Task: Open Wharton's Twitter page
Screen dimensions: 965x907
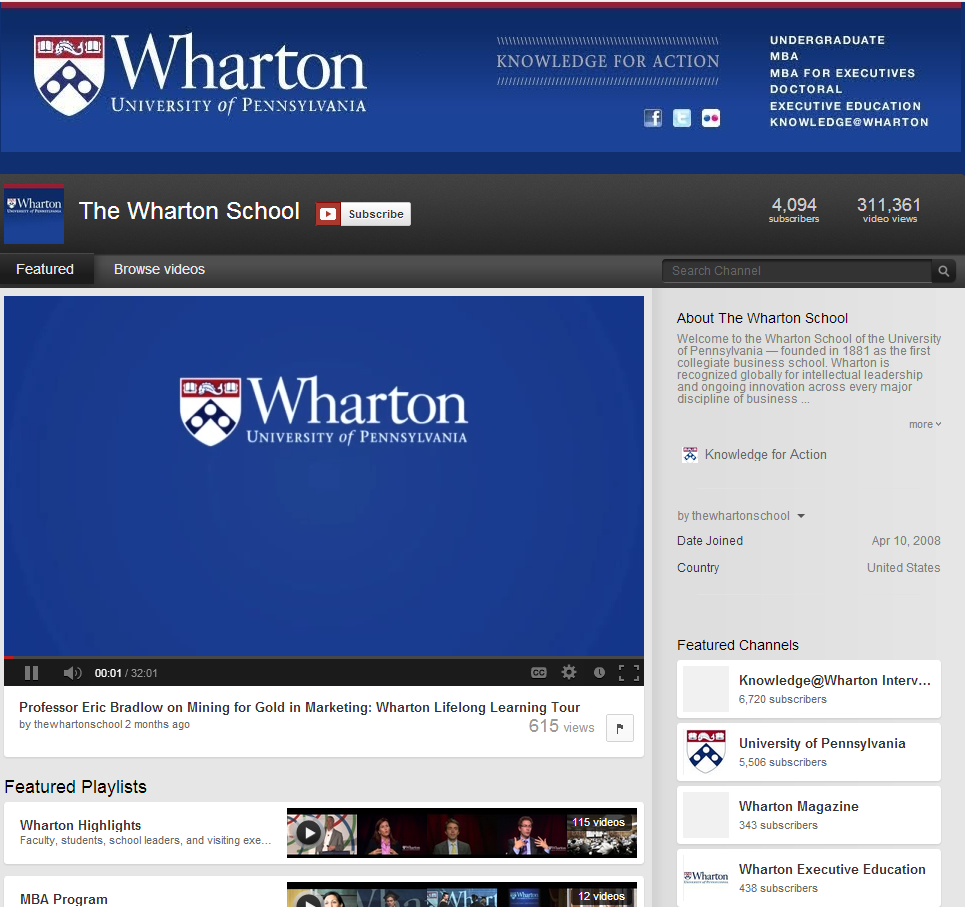Action: pos(682,117)
